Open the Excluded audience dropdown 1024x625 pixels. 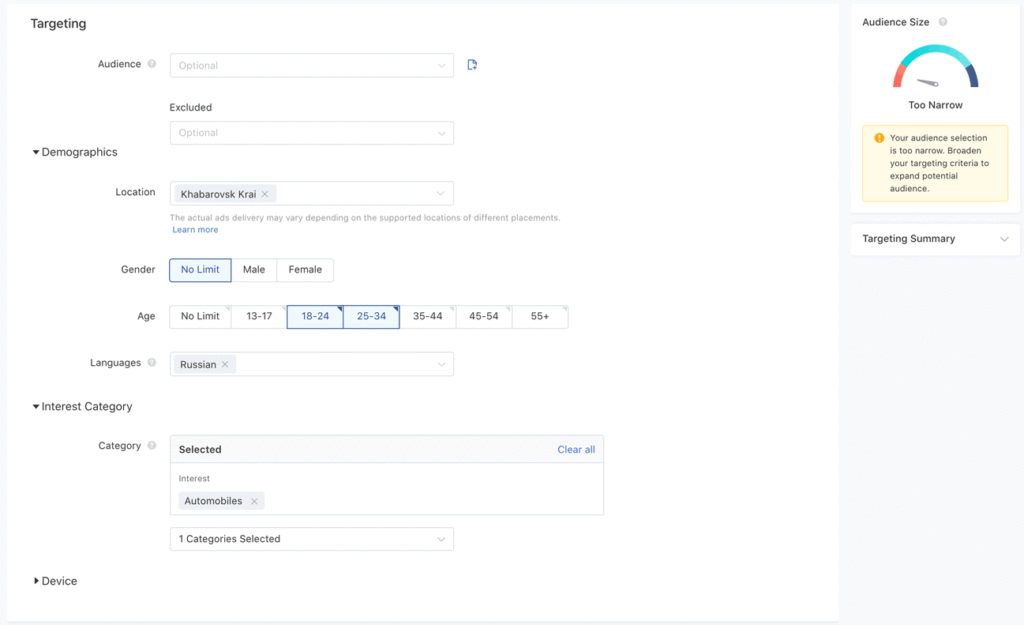point(311,133)
